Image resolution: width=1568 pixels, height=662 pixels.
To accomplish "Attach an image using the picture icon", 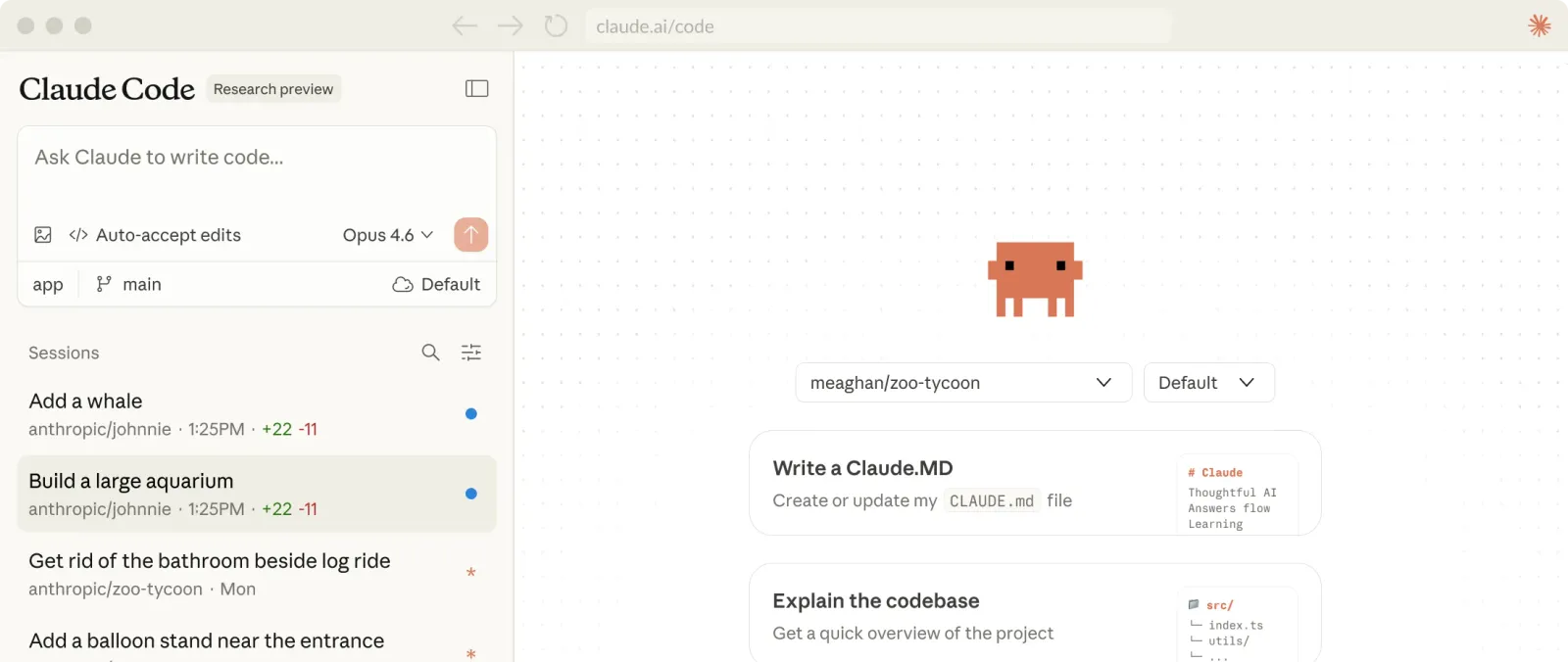I will point(43,235).
